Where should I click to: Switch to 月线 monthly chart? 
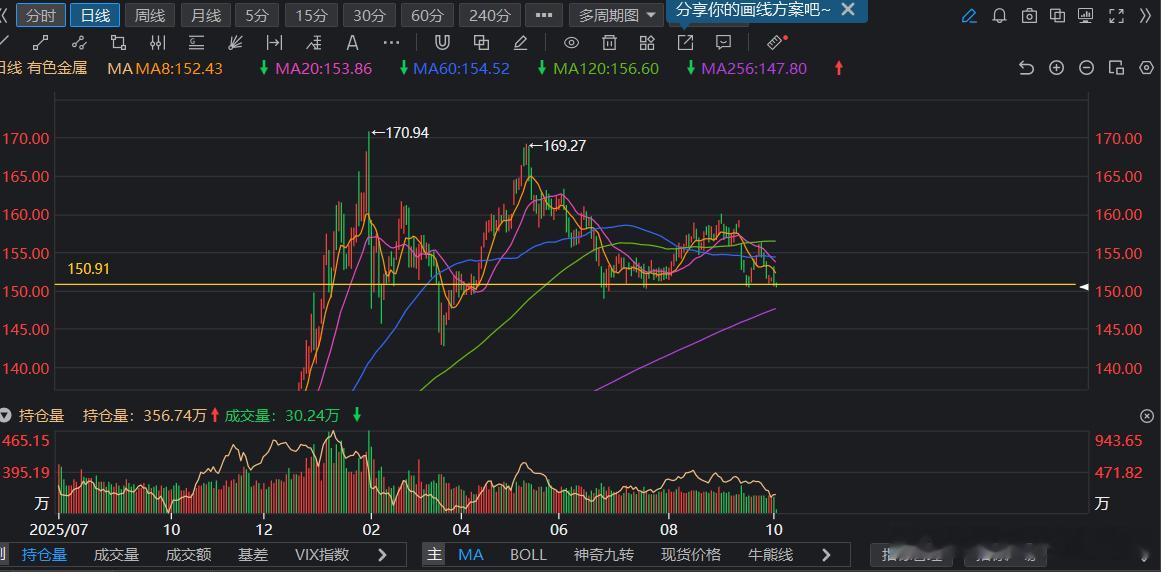point(205,15)
